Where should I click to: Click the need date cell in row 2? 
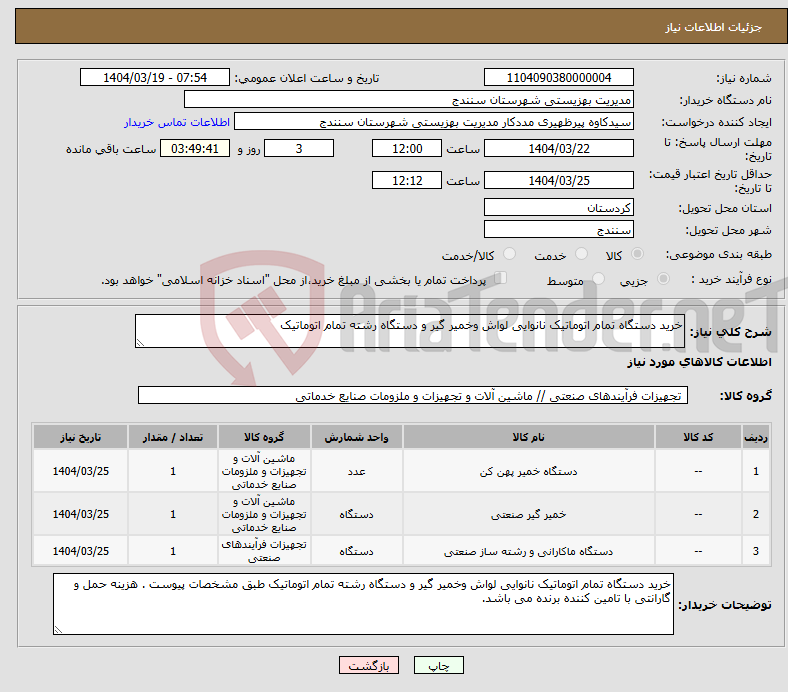[x=80, y=514]
